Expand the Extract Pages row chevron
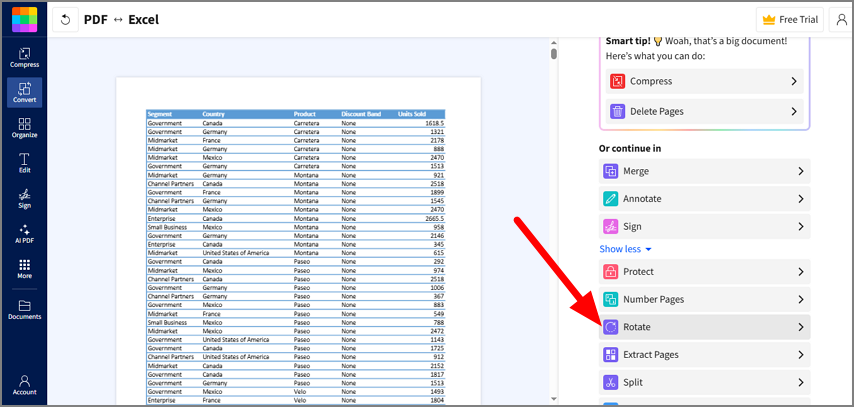854x407 pixels. 801,355
